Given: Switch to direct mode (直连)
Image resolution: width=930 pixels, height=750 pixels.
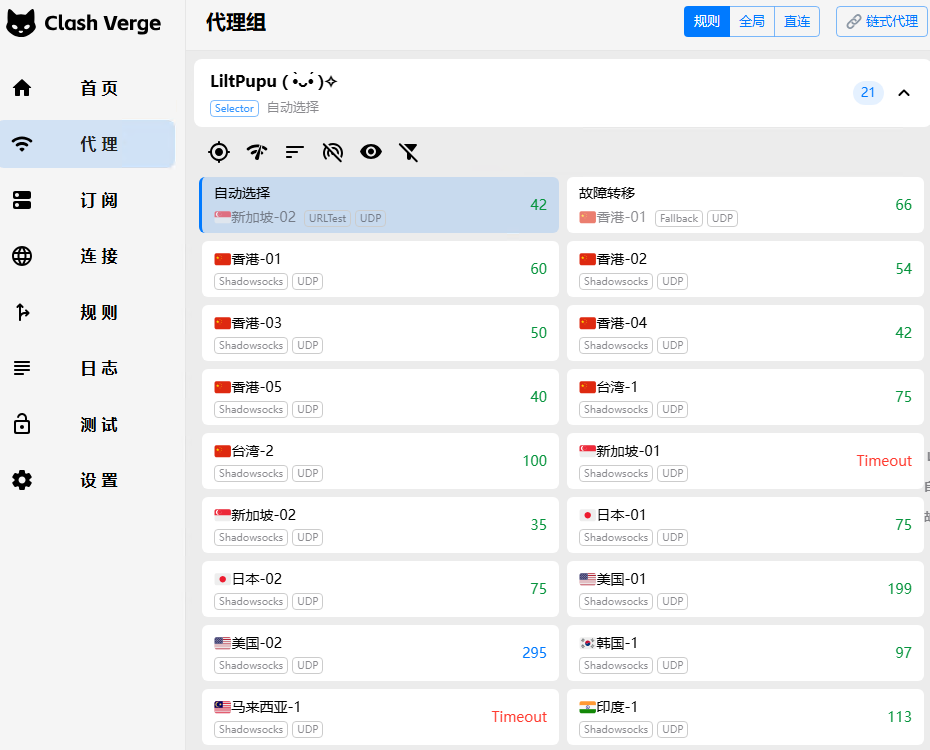Looking at the screenshot, I should [797, 21].
